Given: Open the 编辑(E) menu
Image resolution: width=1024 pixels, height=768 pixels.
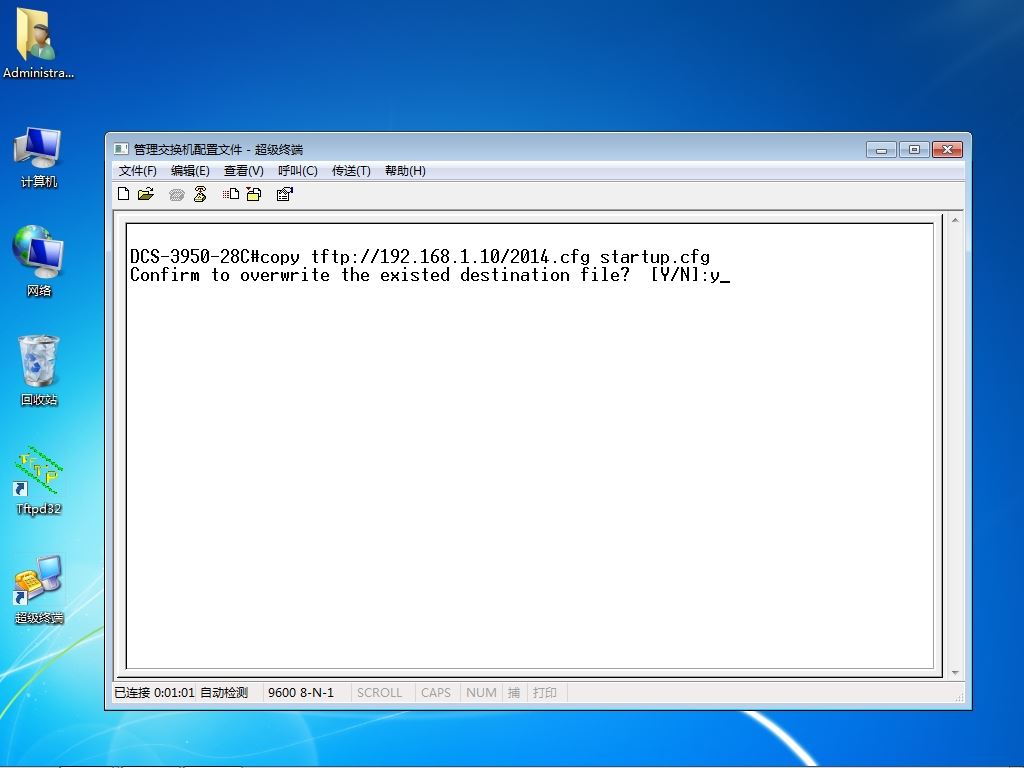Looking at the screenshot, I should coord(190,170).
